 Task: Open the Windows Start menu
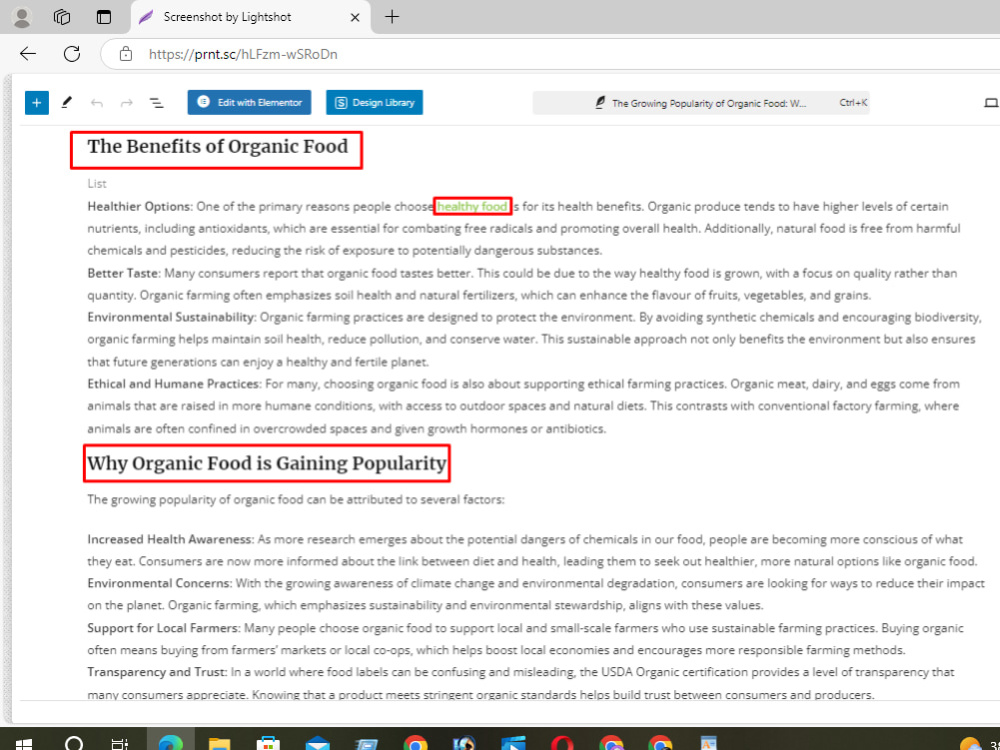24,744
